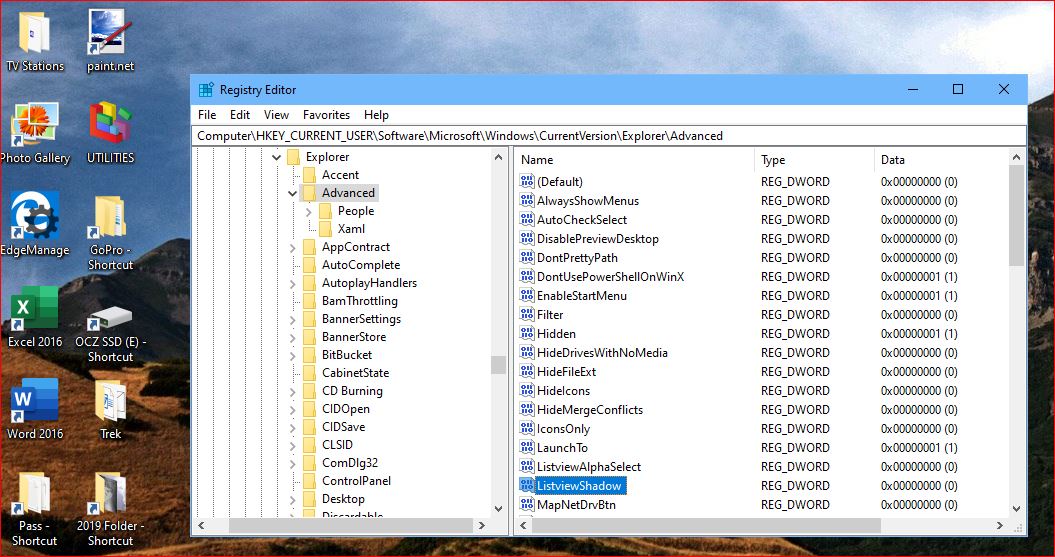Sort values by Type column header

point(814,160)
